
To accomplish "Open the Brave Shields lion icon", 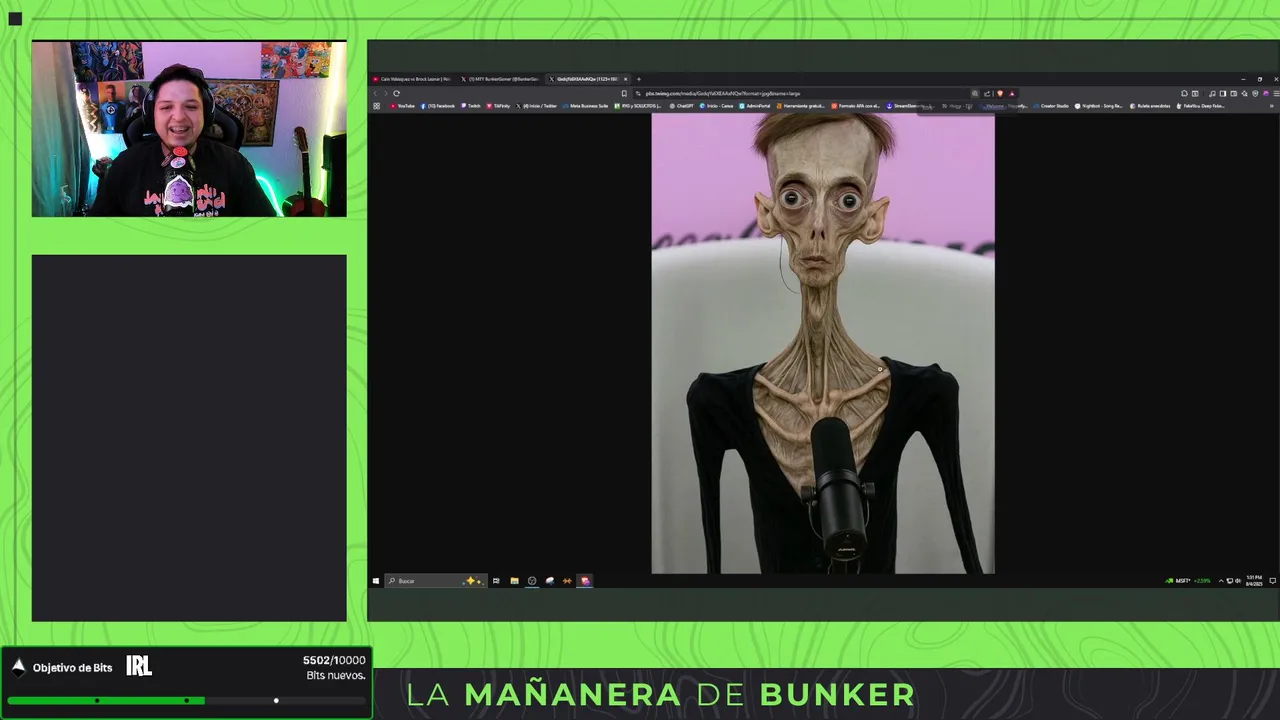I will 1000,93.
